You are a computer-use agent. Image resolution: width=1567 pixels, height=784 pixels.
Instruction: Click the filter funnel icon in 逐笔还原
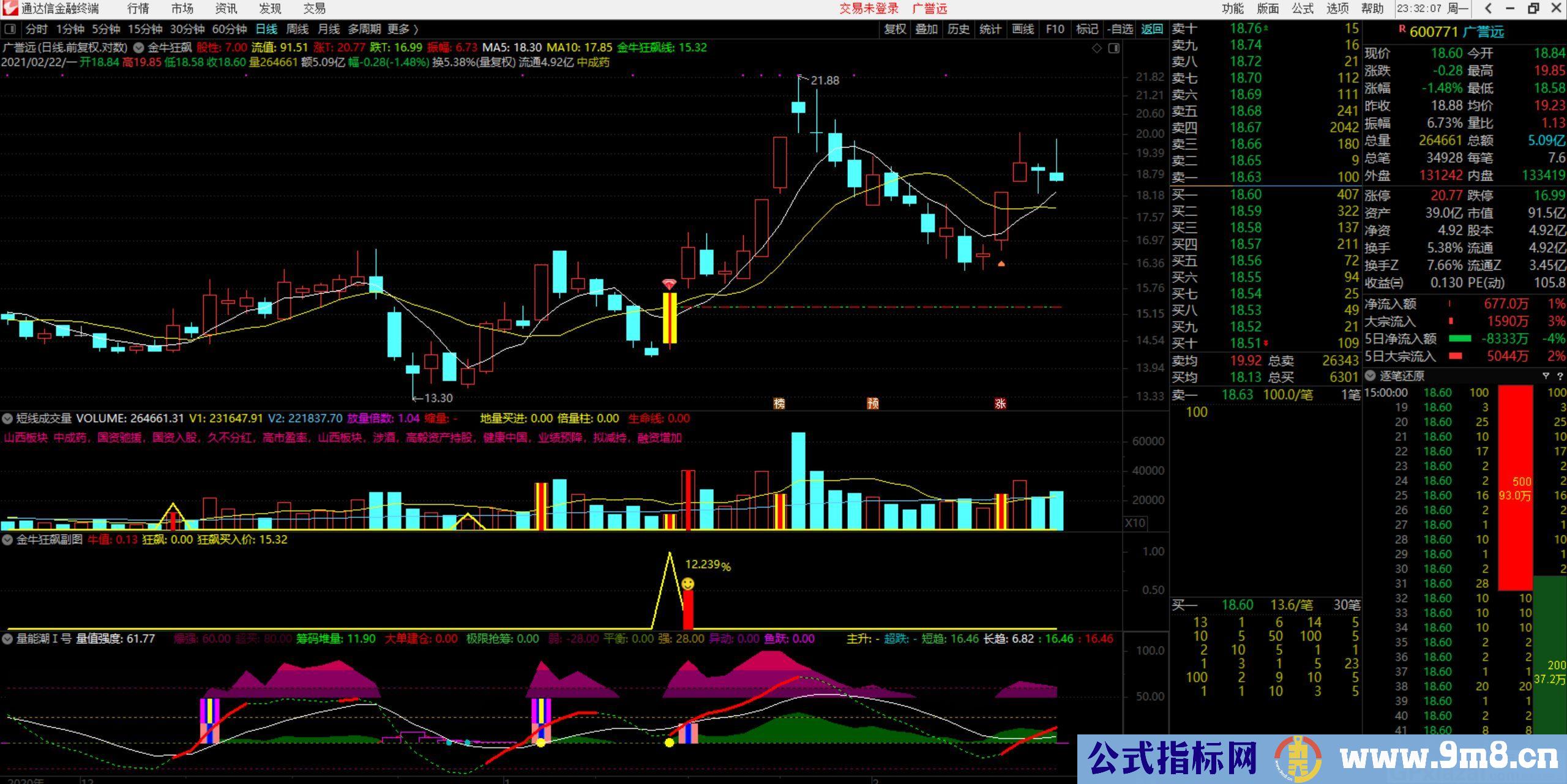[x=1546, y=376]
